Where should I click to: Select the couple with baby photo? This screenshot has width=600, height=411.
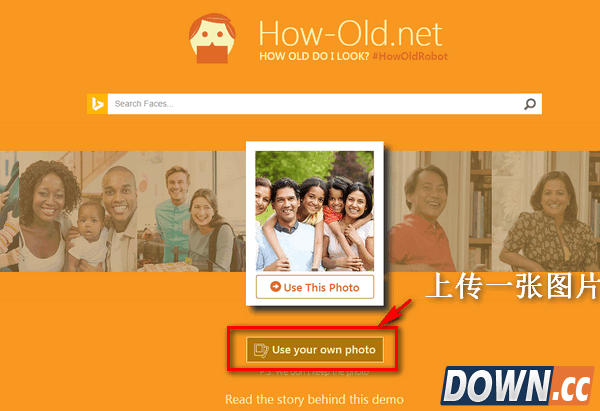(x=78, y=211)
